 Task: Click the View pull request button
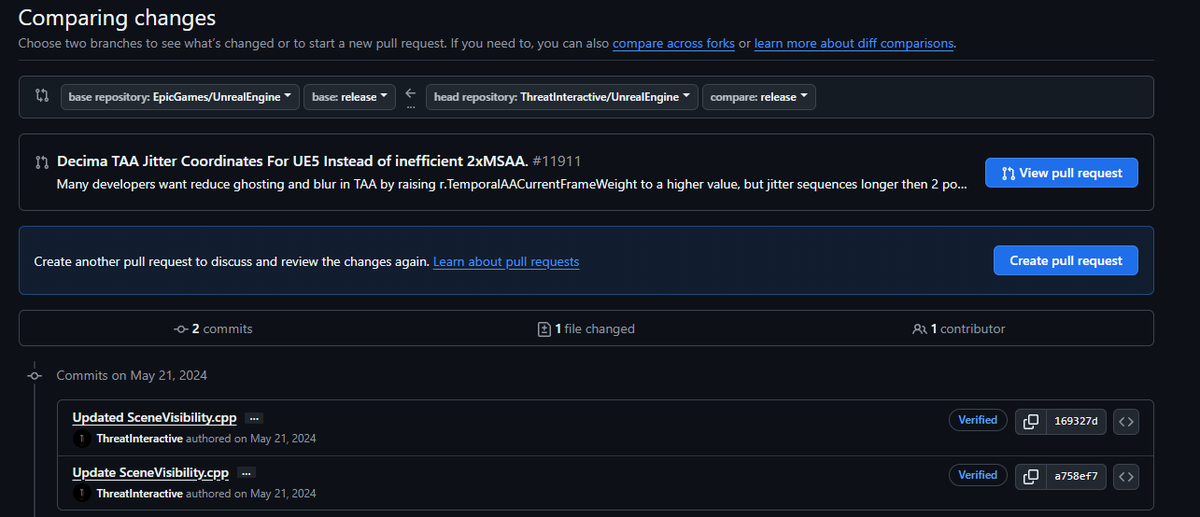coord(1061,173)
